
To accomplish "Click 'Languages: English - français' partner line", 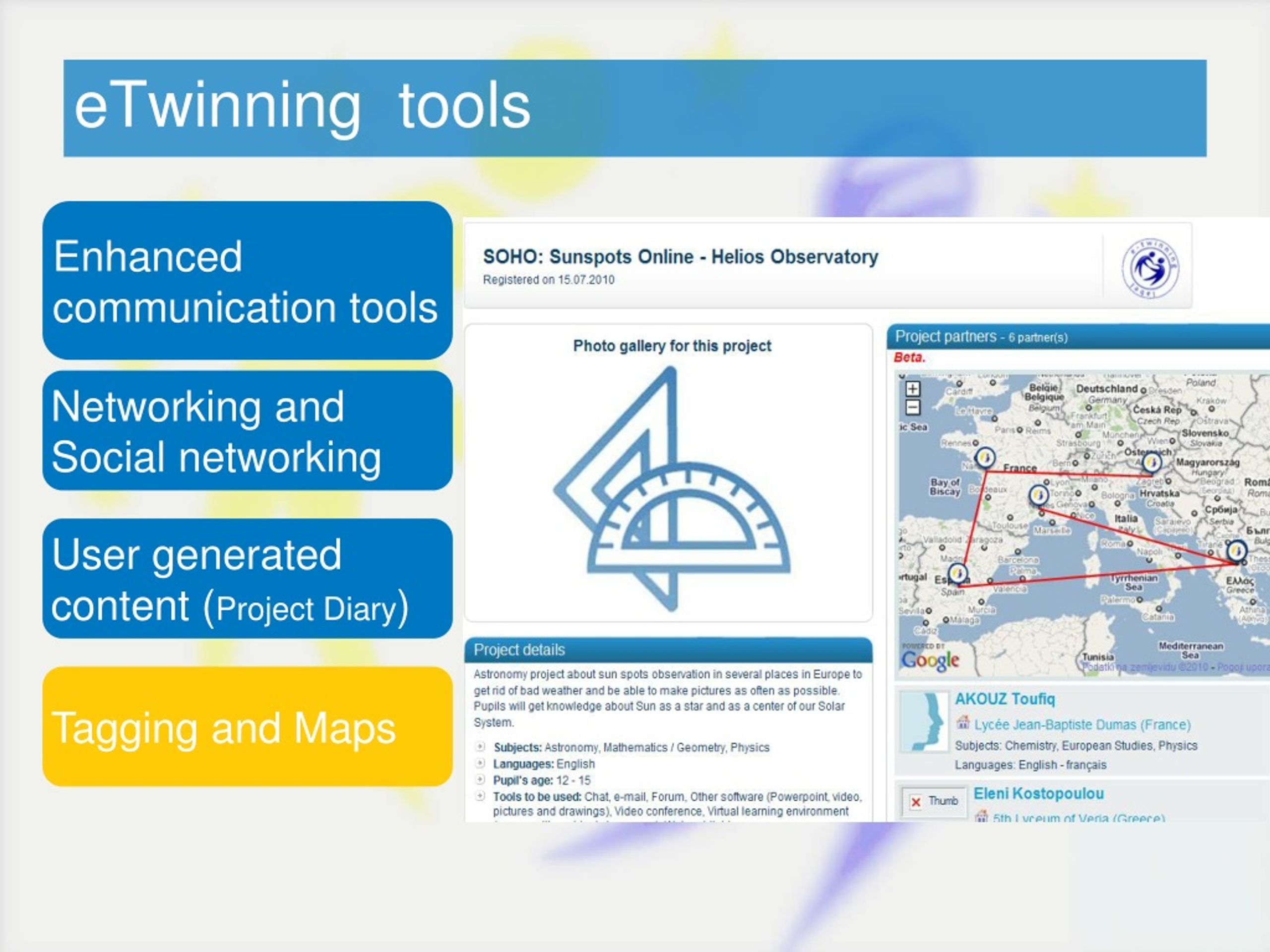I will point(1030,765).
